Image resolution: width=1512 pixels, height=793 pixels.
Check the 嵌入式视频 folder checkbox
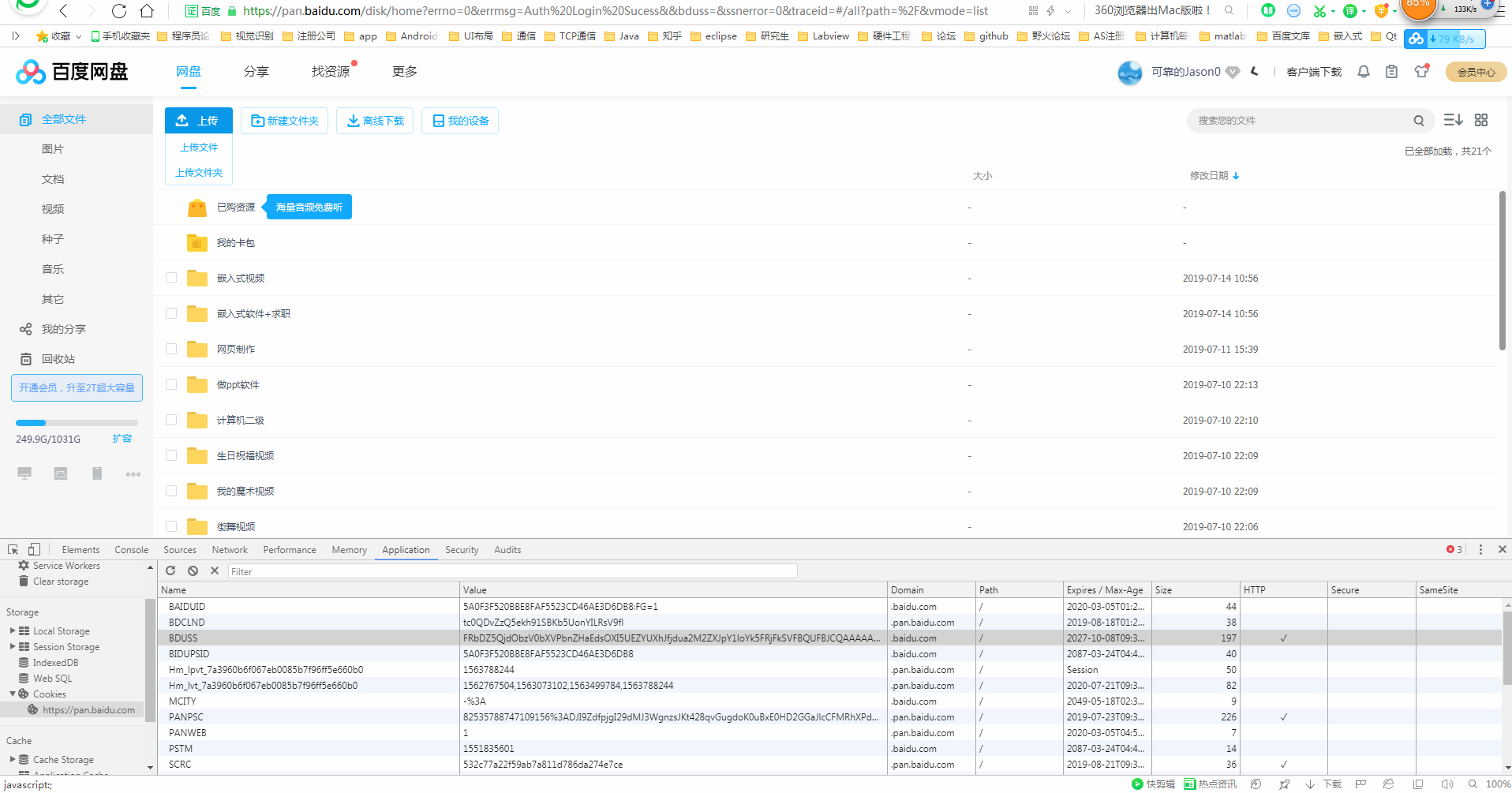pos(171,278)
